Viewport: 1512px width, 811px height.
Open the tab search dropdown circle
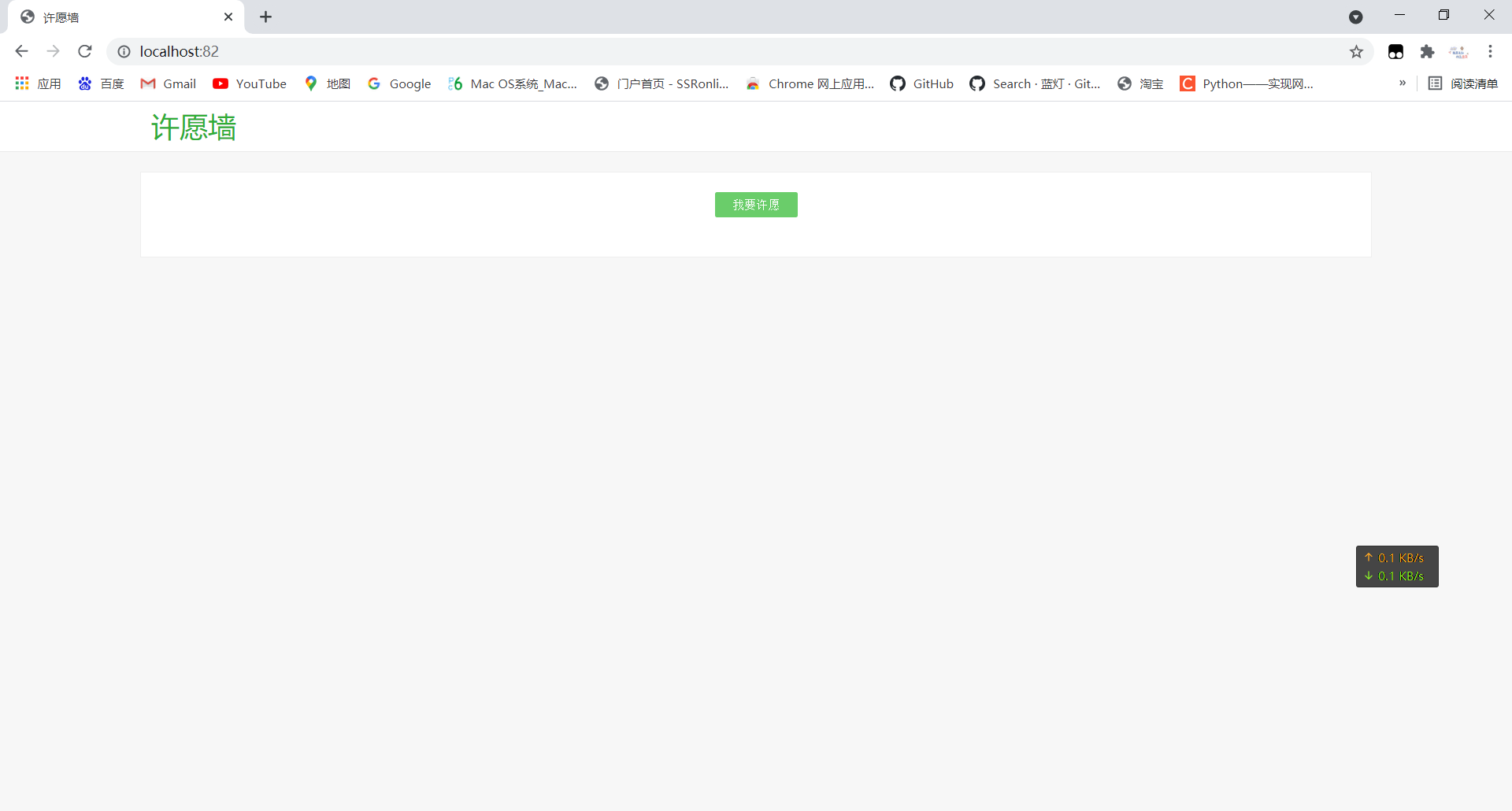pyautogui.click(x=1356, y=17)
